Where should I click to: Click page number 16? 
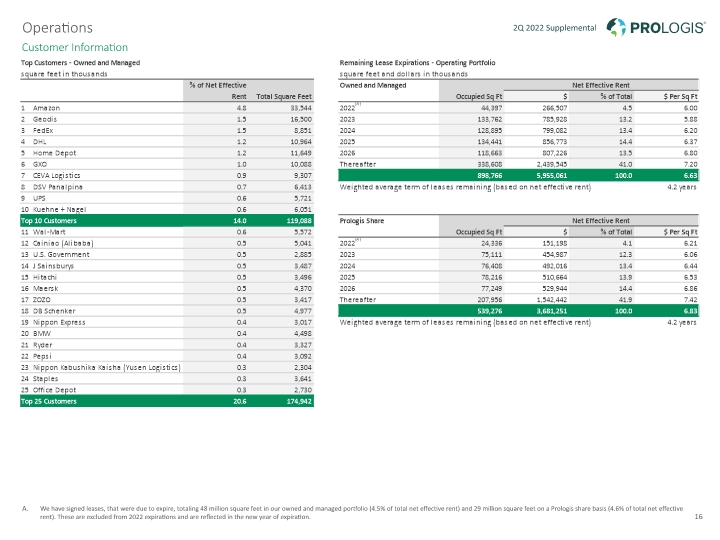tap(698, 517)
